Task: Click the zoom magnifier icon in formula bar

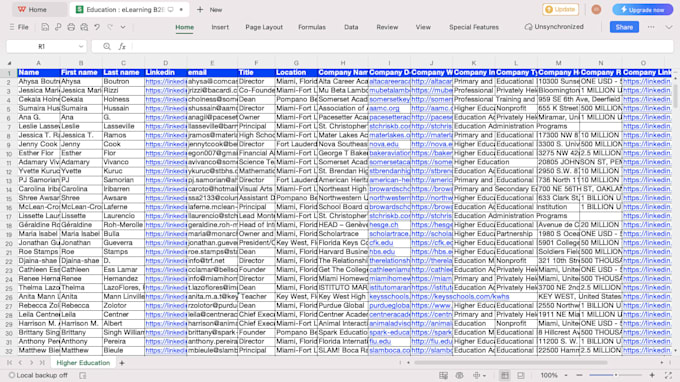Action: tap(107, 46)
